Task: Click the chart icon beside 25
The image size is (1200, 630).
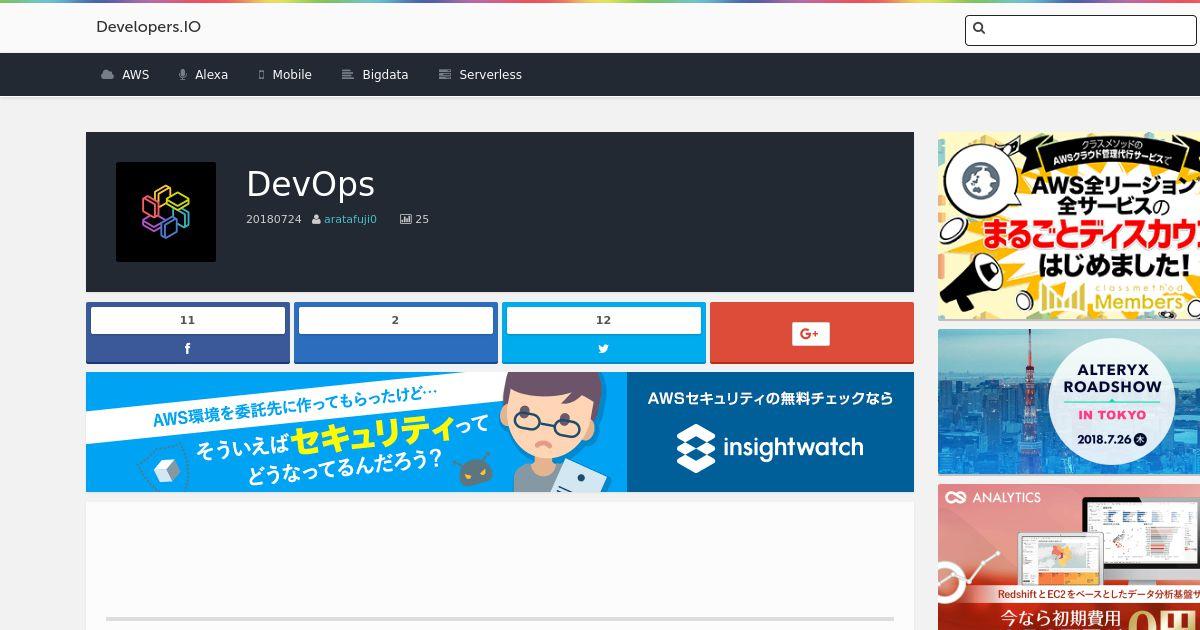Action: click(406, 219)
